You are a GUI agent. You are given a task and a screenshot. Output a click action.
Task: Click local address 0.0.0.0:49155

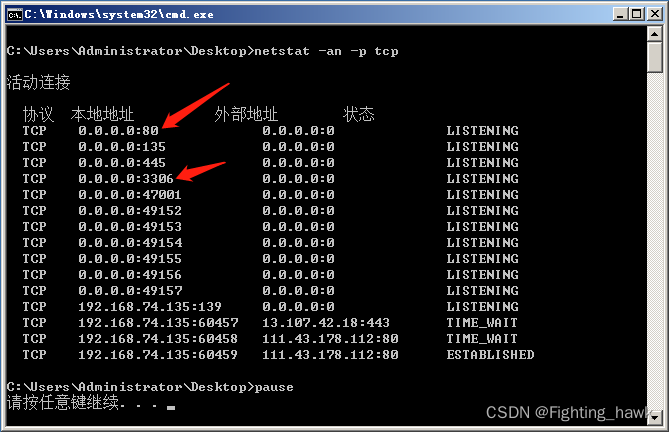[x=130, y=258]
